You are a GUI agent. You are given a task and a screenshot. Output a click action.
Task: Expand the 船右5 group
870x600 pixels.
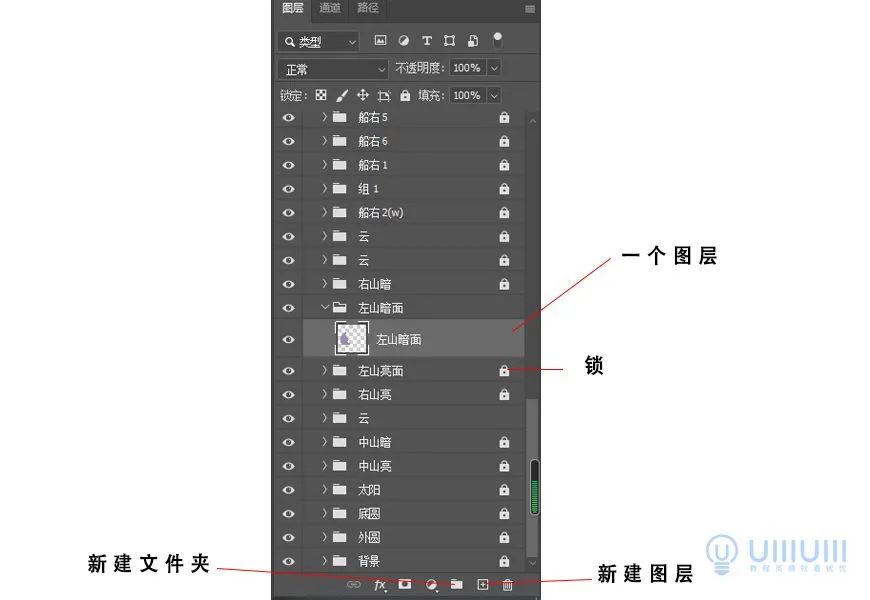[x=324, y=117]
